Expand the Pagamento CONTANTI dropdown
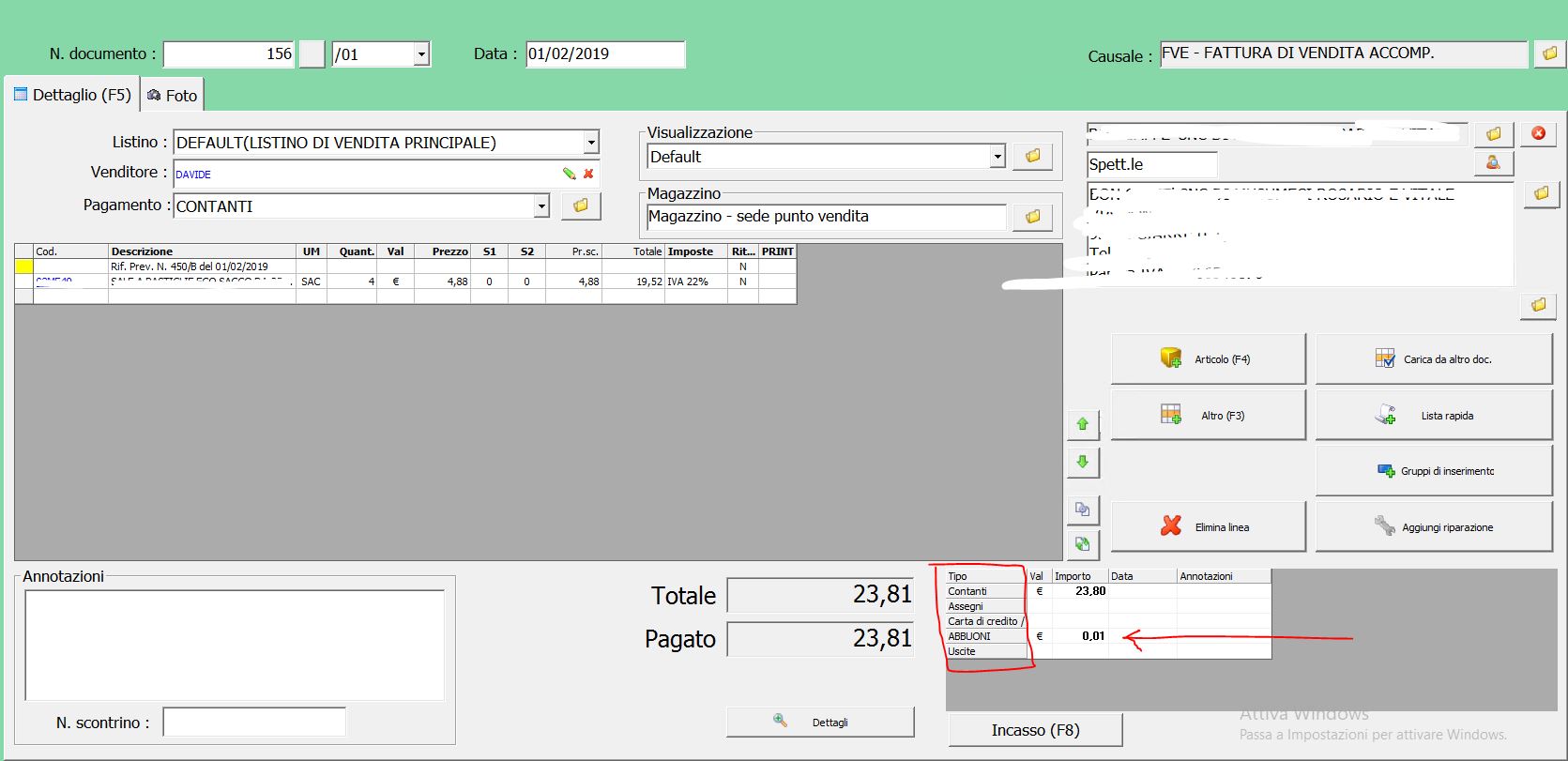Screen dimensions: 1568x761 point(540,206)
